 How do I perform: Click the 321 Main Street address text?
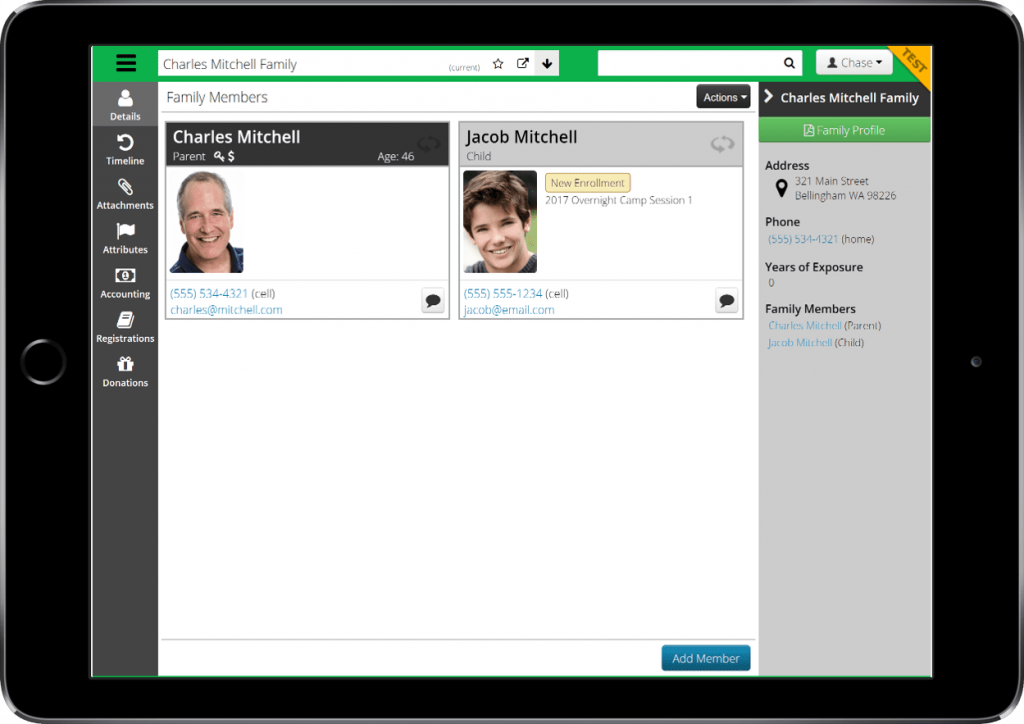pyautogui.click(x=831, y=181)
